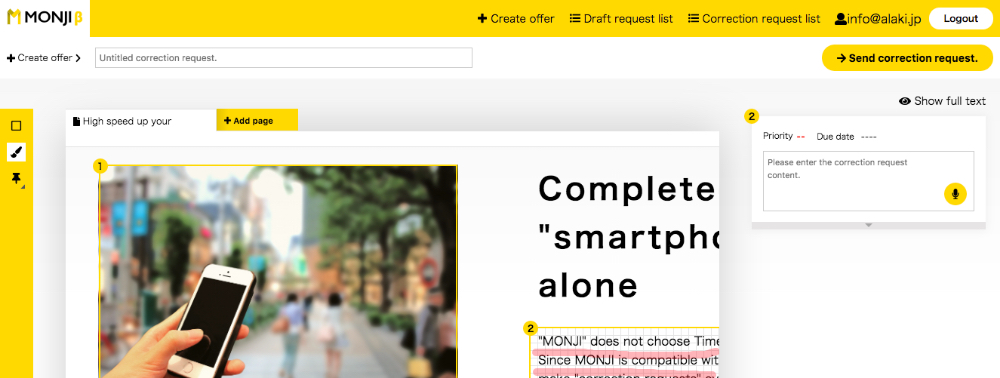This screenshot has height=378, width=1000.
Task: Click Create offer breadcrumb
Action: point(43,57)
